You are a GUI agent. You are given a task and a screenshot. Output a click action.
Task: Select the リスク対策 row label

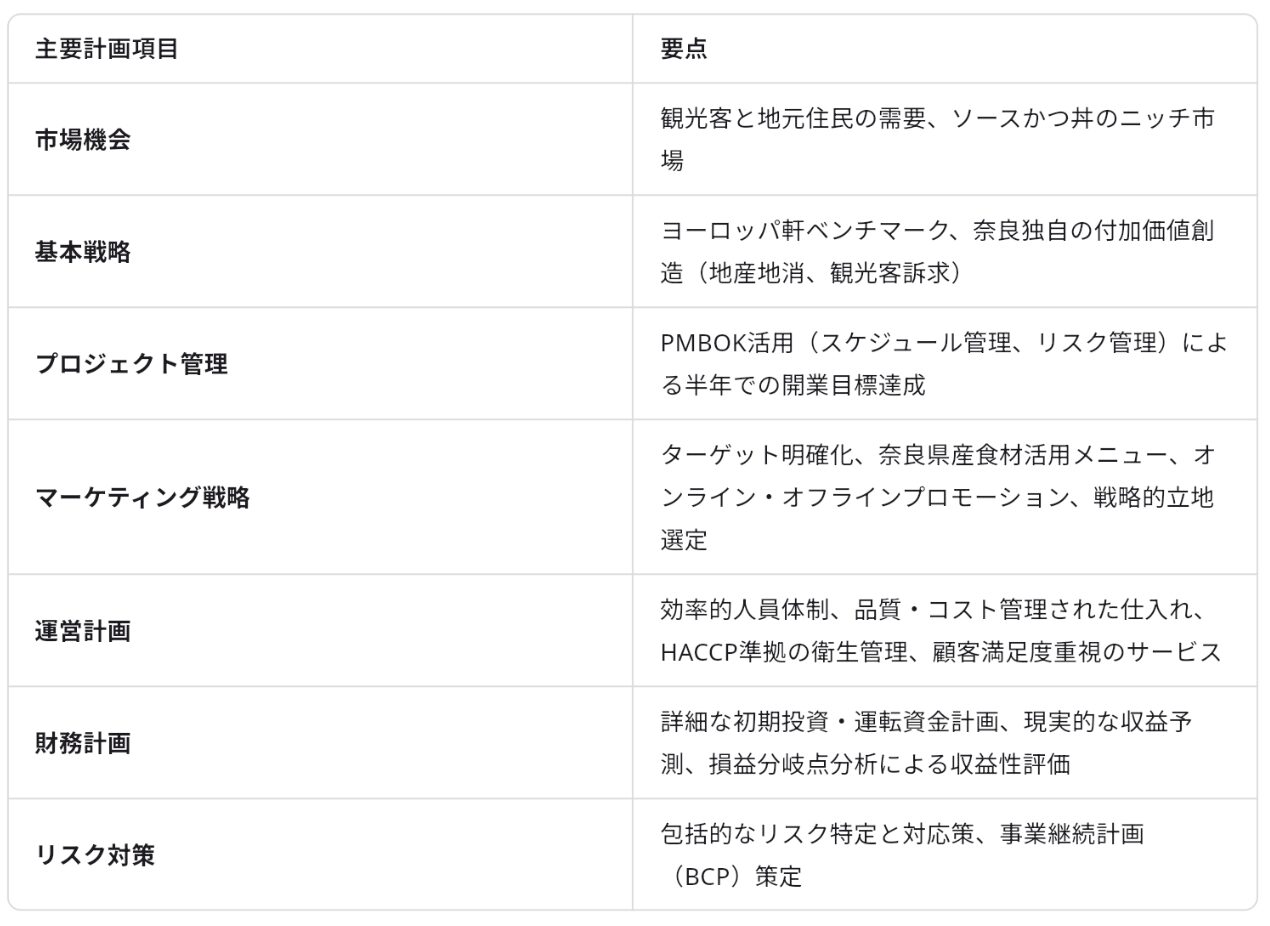pos(95,855)
